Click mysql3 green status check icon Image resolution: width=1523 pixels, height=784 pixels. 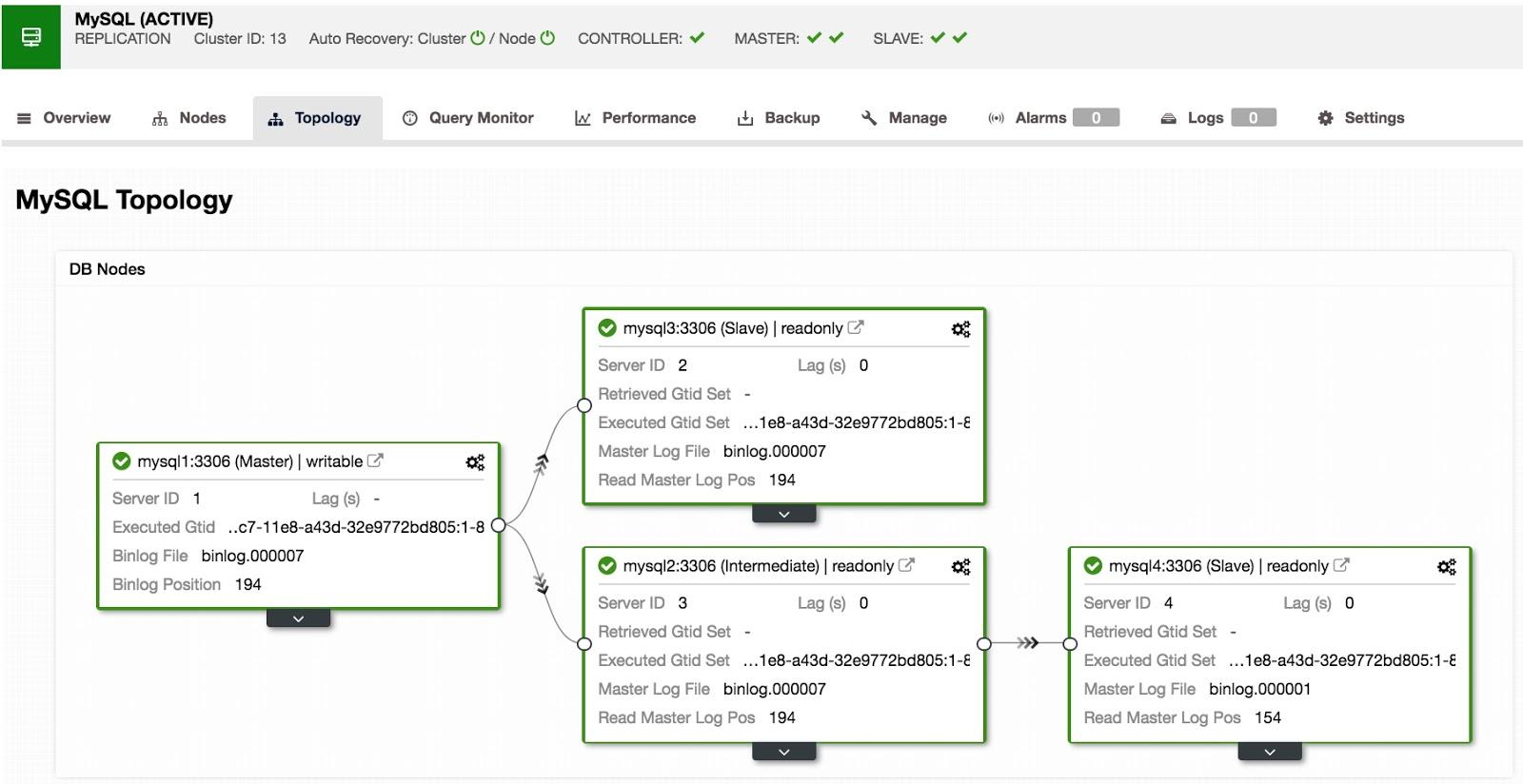[607, 328]
